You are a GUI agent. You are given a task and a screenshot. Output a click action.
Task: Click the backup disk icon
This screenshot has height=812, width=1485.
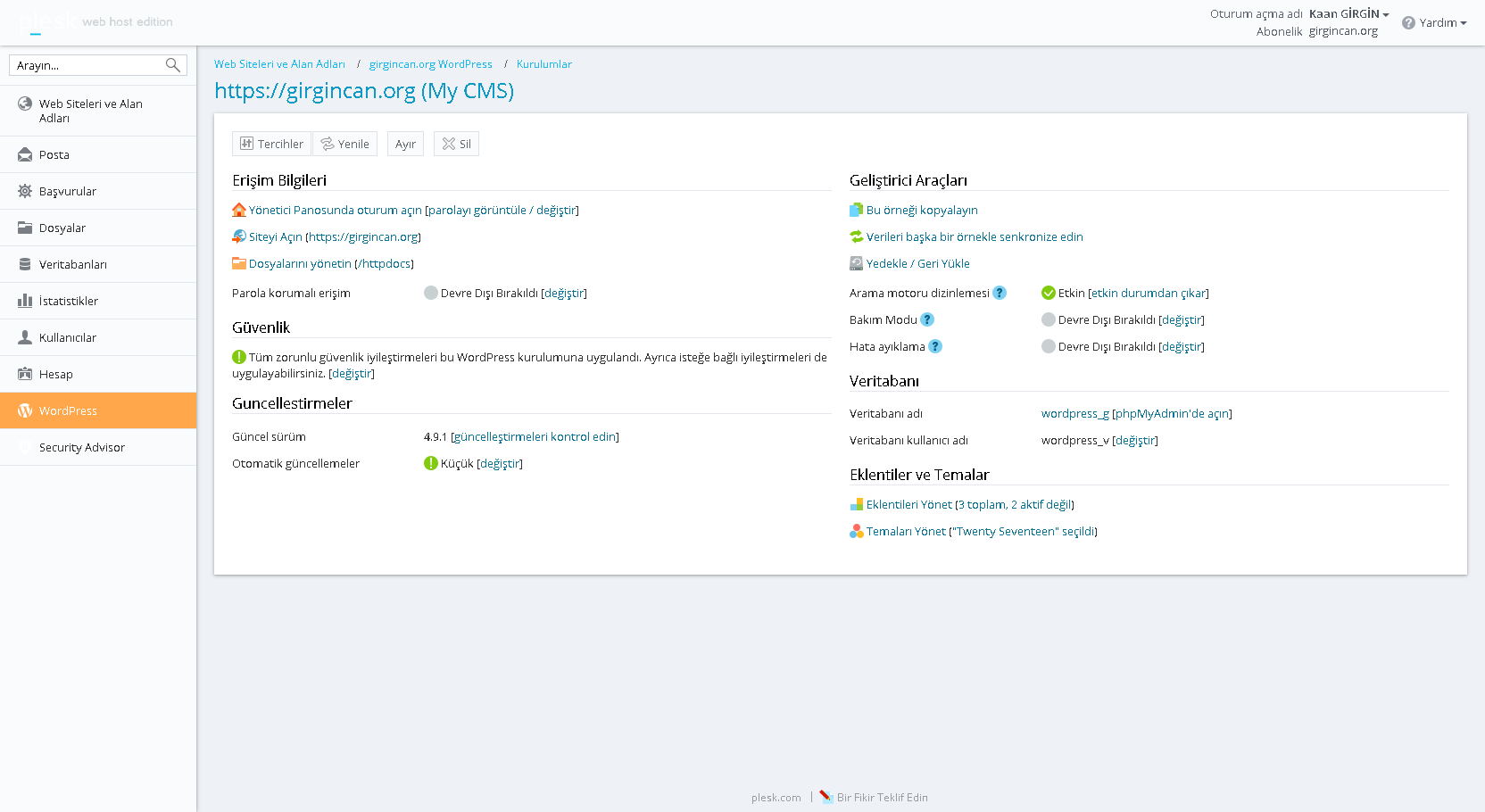click(x=857, y=263)
